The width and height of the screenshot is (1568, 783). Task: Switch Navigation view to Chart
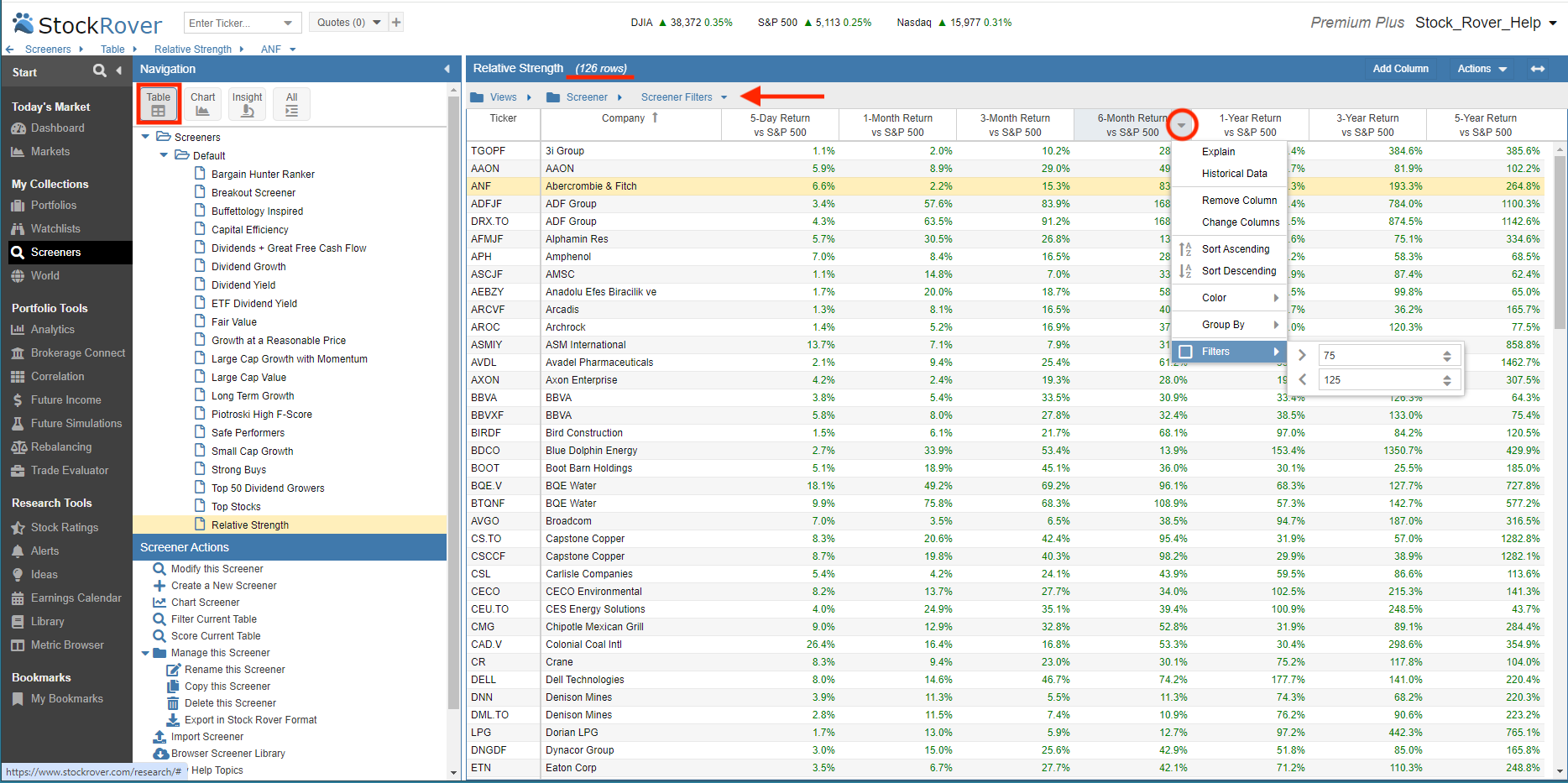coord(202,105)
